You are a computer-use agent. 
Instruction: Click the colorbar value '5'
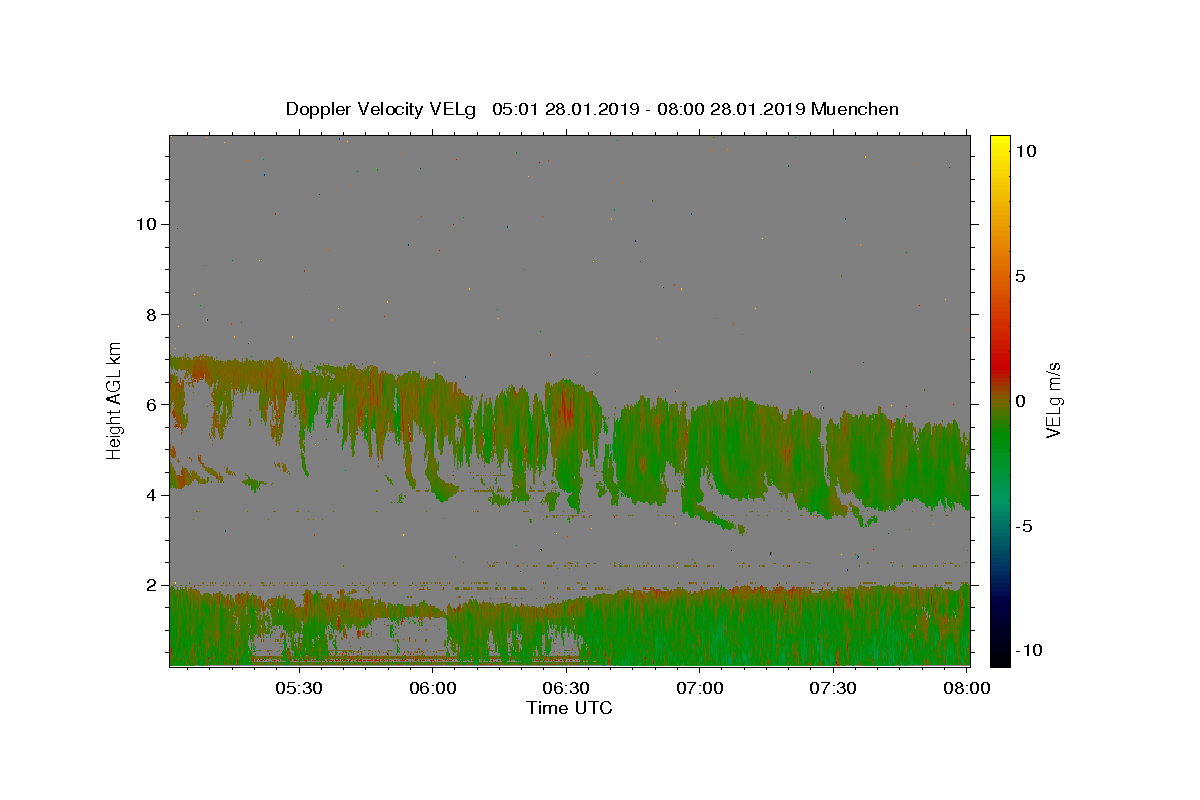(x=1020, y=276)
